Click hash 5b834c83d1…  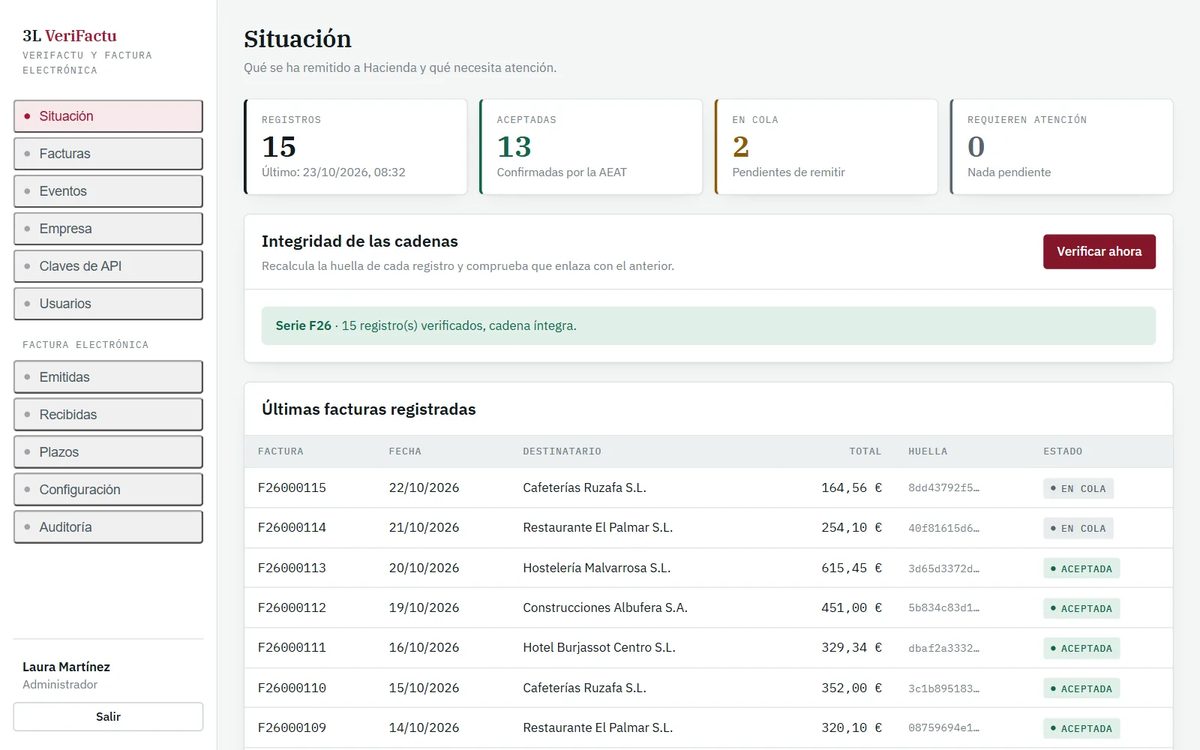[944, 609]
